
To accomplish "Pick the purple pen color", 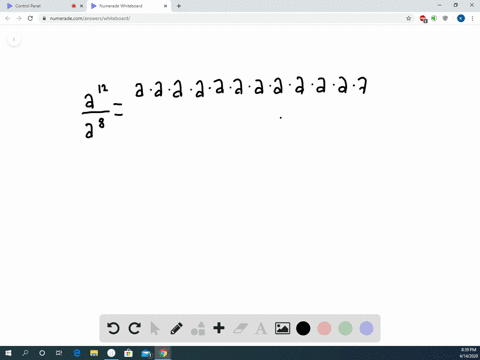I will click(366, 328).
